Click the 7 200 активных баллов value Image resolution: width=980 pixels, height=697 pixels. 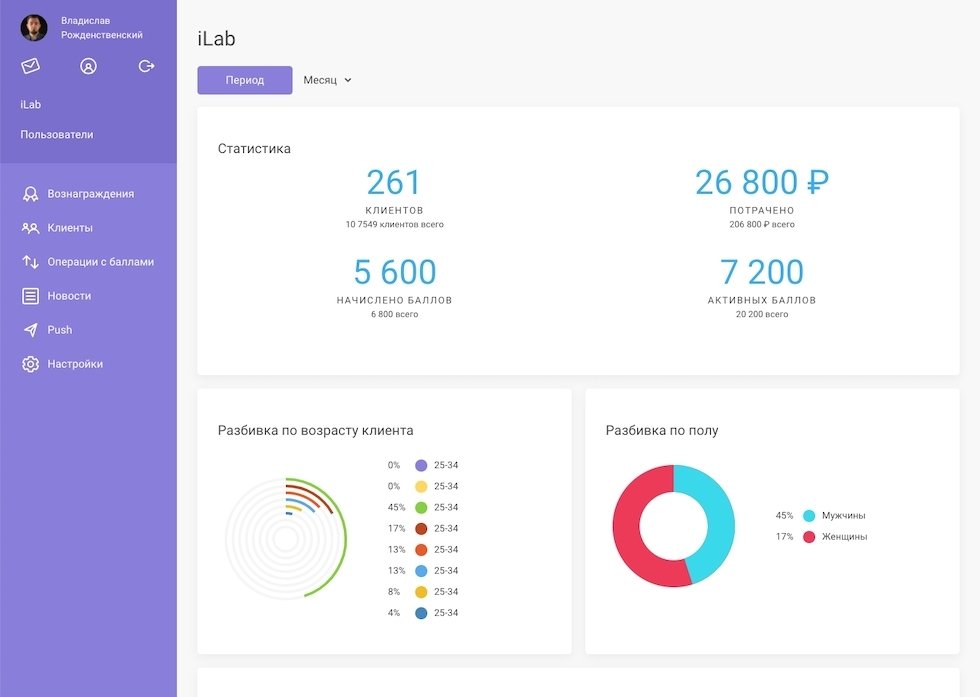(x=762, y=272)
